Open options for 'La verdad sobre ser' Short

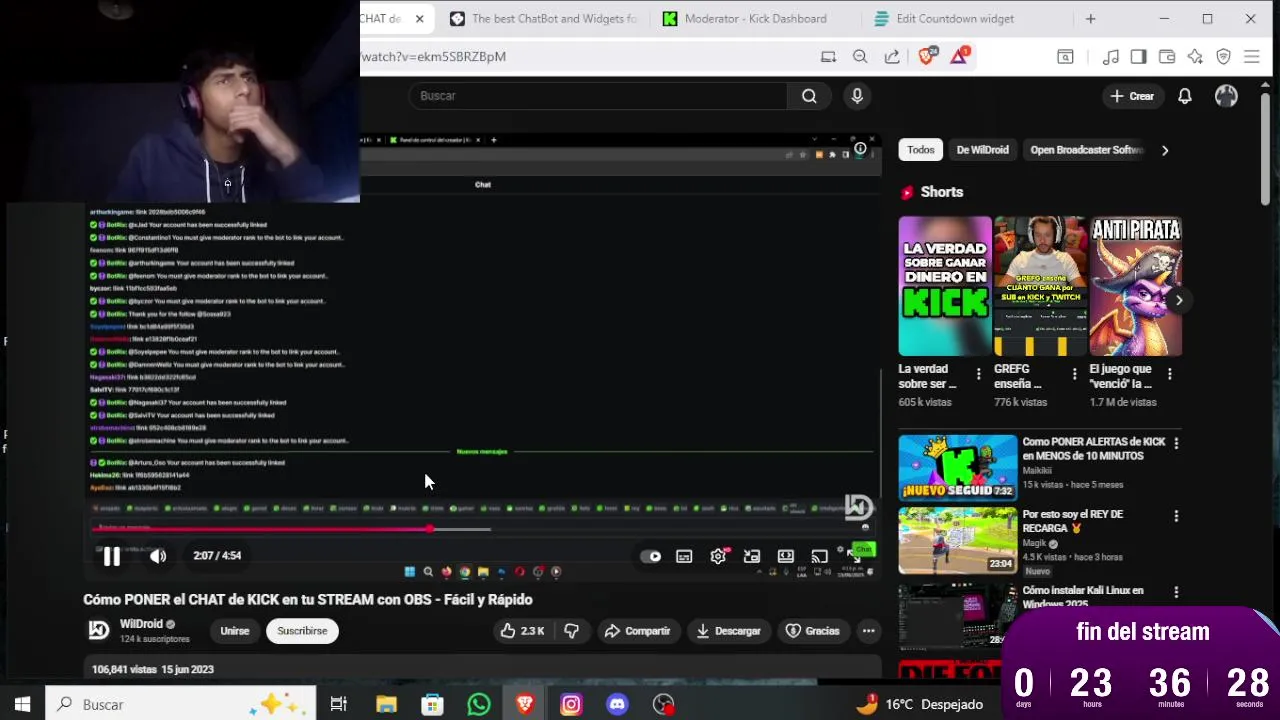(979, 374)
